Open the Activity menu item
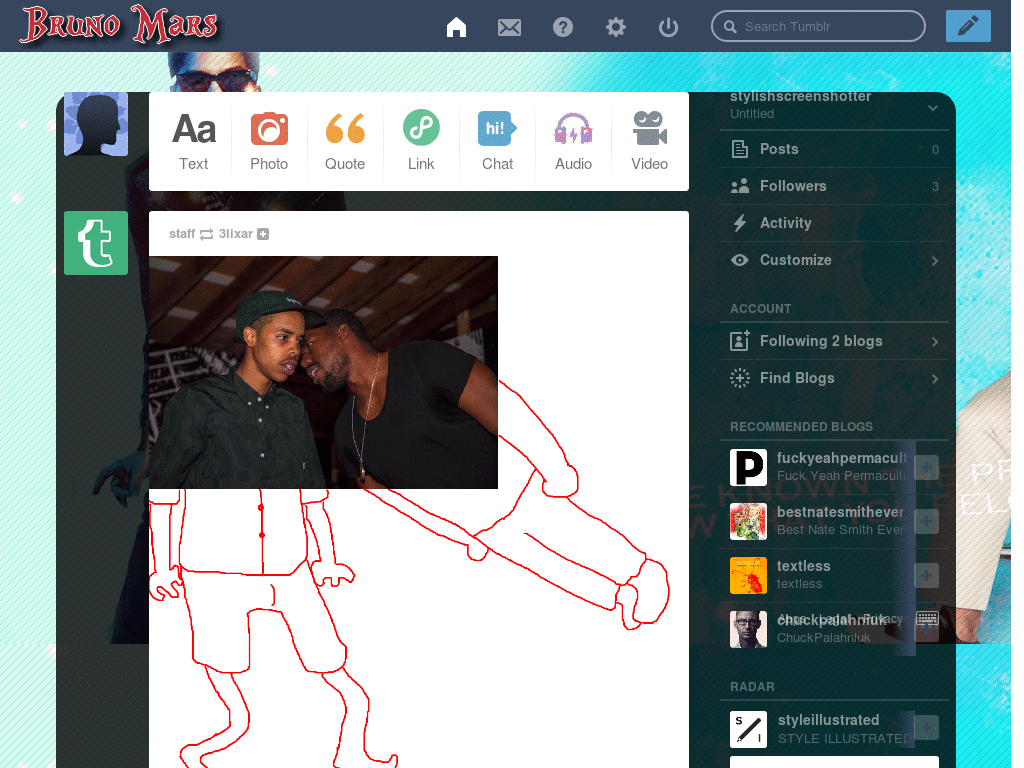 click(835, 223)
